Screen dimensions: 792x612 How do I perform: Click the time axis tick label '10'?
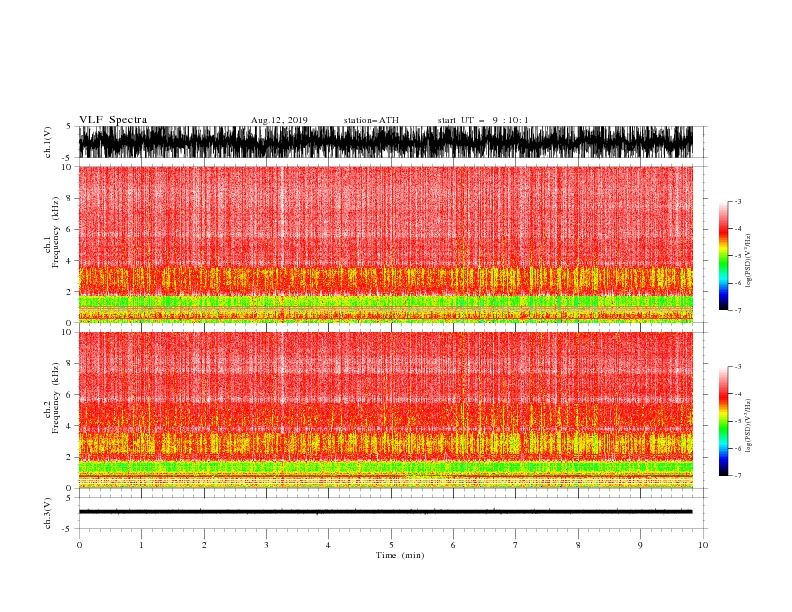click(703, 545)
